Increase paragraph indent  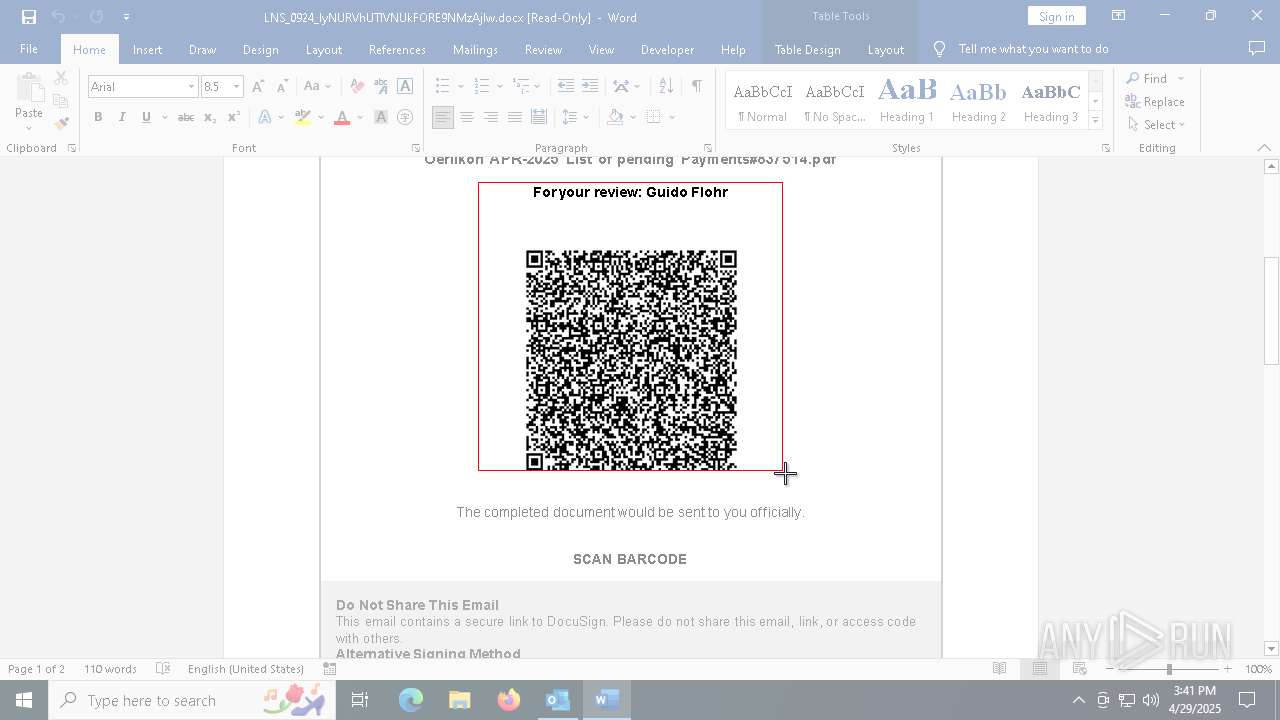coord(590,87)
